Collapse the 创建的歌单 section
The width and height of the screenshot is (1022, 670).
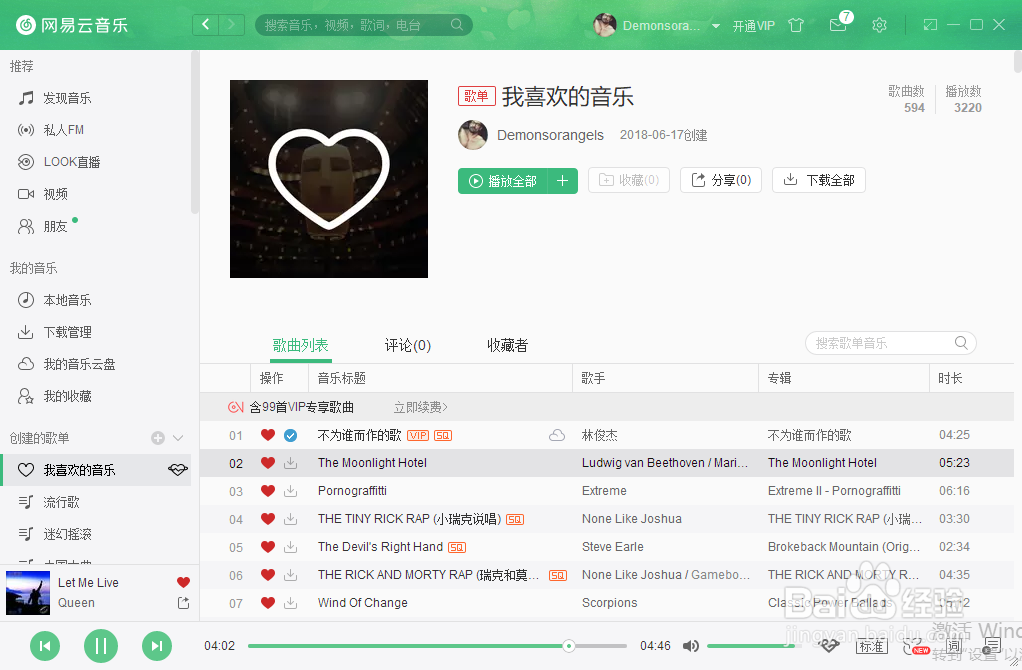pos(178,438)
